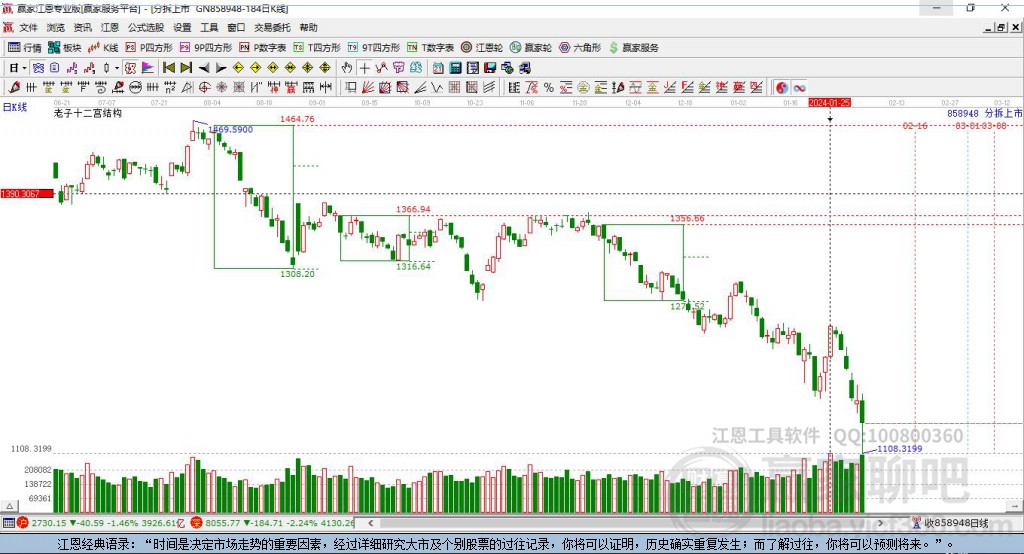Open the P数字表 tool
Image resolution: width=1024 pixels, height=554 pixels.
(263, 48)
